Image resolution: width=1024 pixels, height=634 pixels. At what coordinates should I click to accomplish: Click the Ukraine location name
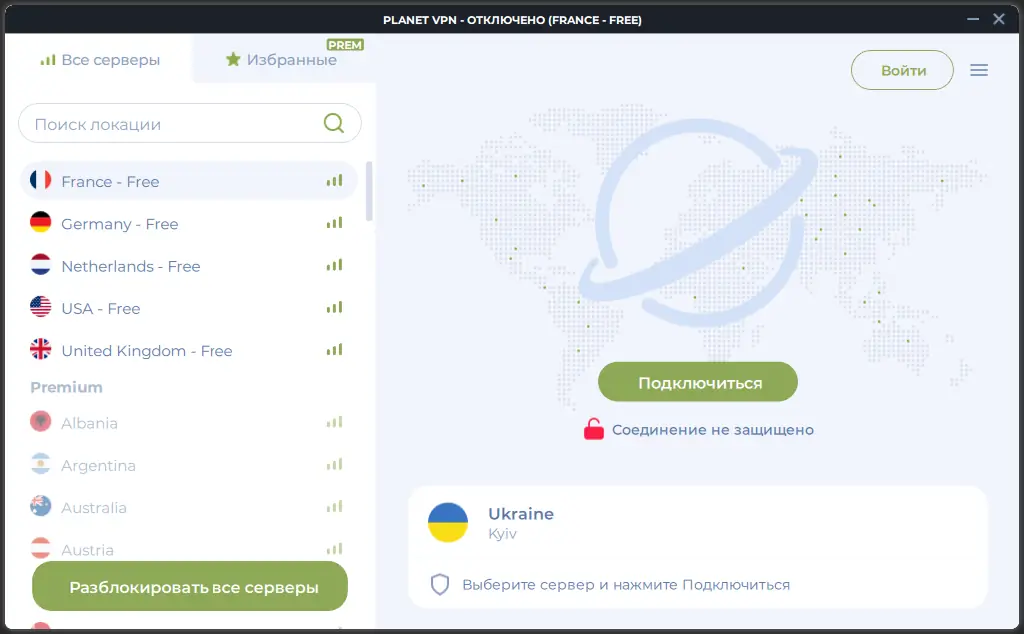520,514
